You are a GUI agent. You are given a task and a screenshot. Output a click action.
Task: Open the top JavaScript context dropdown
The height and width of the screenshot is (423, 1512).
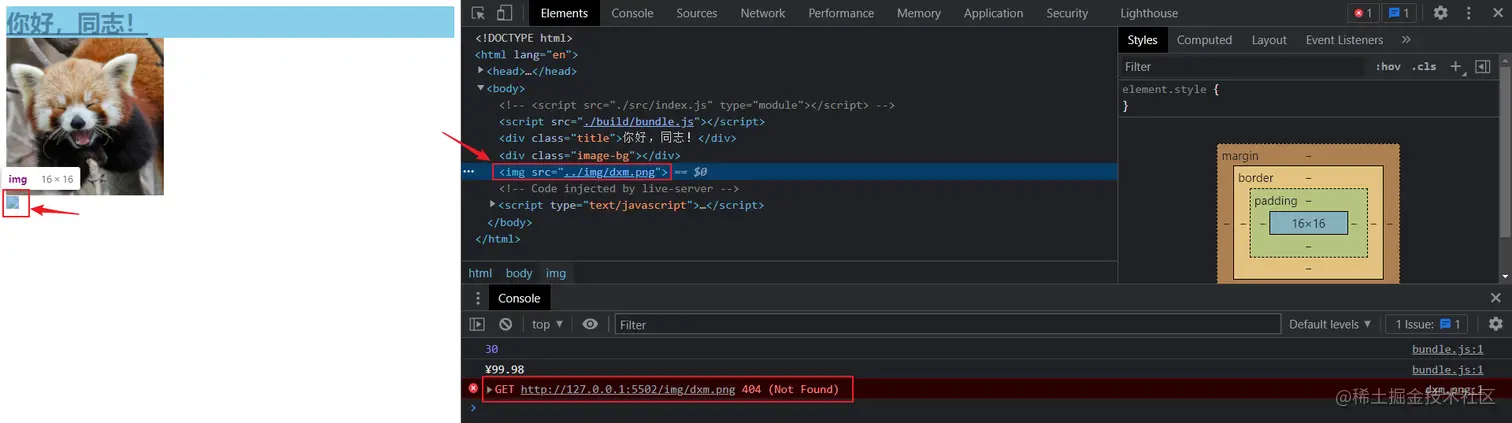pyautogui.click(x=547, y=324)
